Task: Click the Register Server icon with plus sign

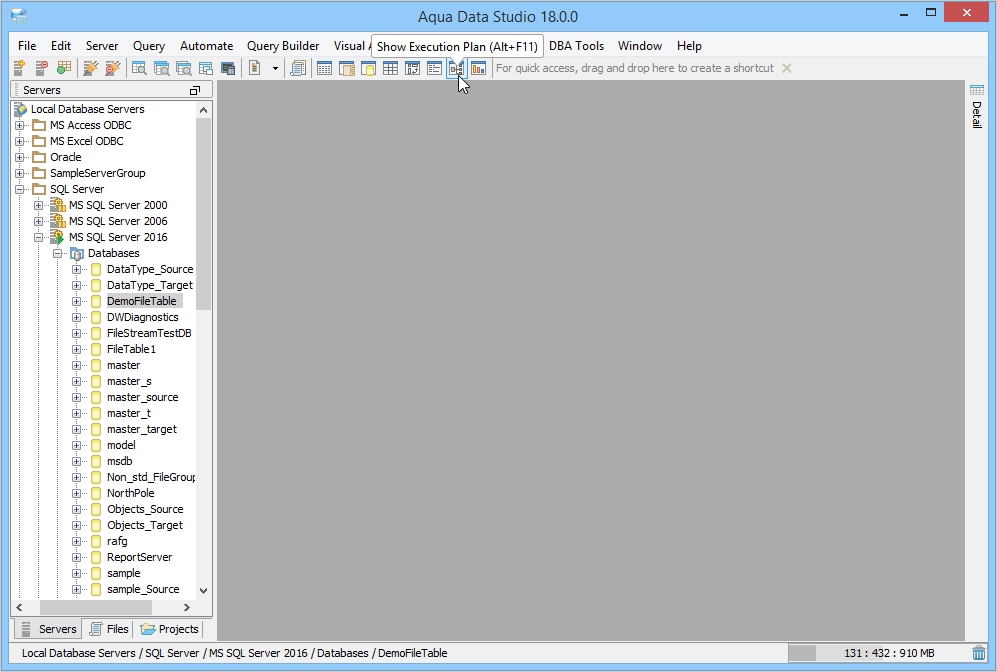Action: (19, 68)
